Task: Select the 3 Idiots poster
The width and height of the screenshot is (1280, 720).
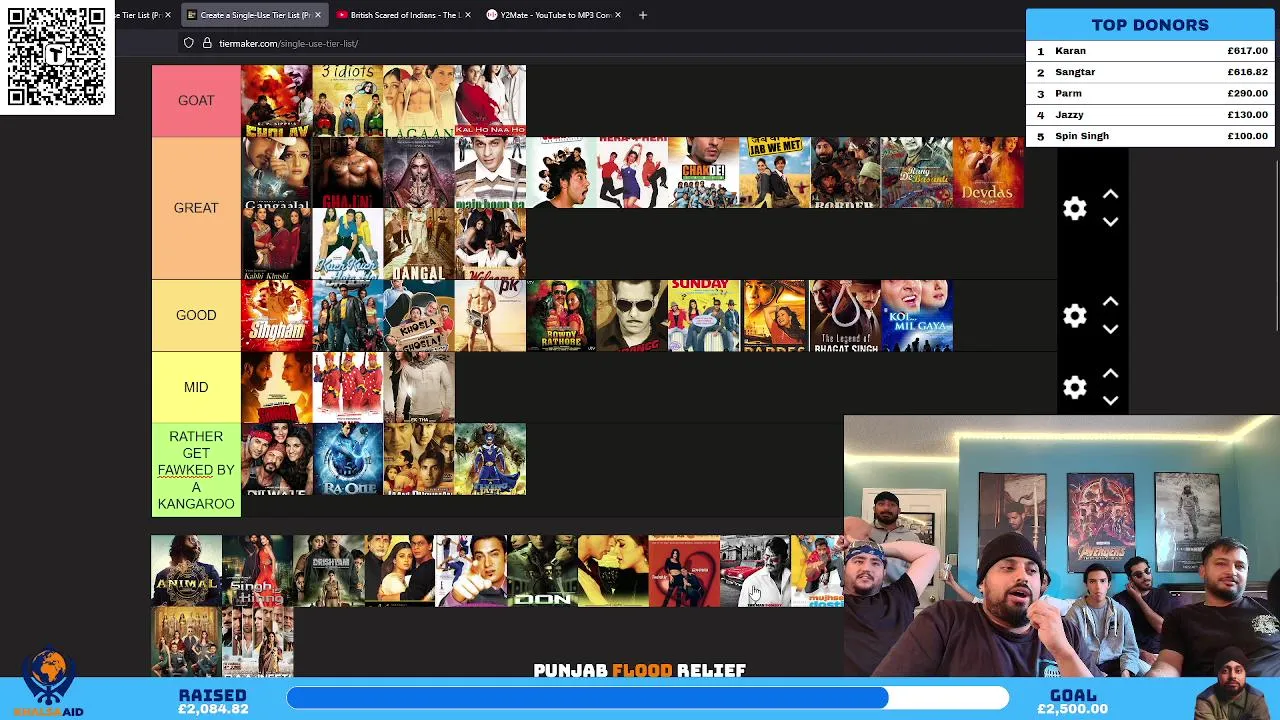Action: coord(347,100)
